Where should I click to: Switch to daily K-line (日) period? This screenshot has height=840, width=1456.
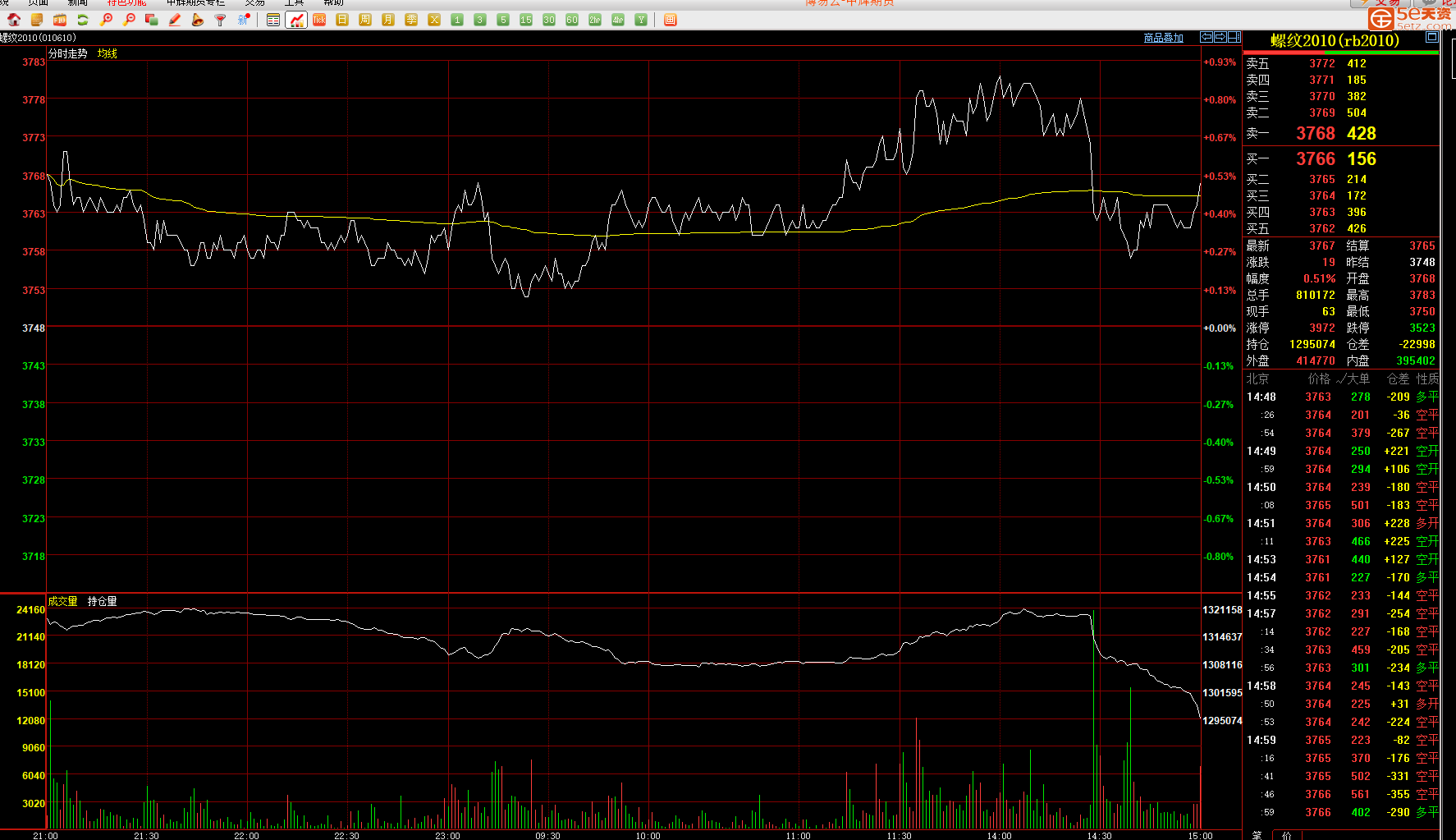tap(342, 20)
